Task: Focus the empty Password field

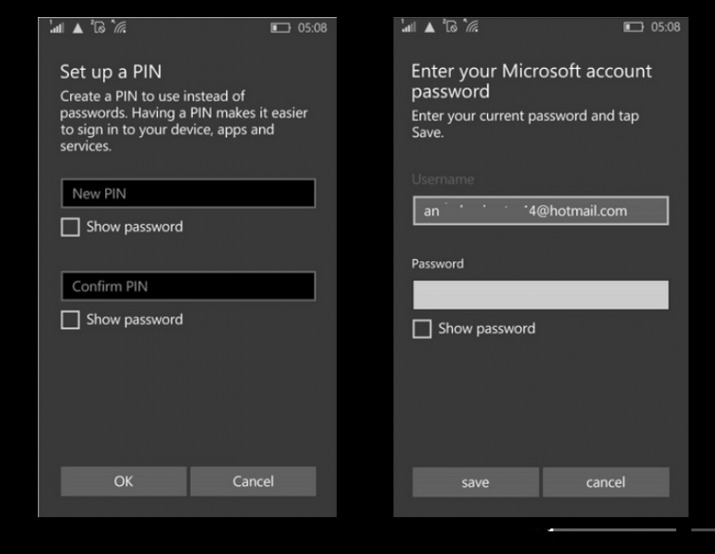Action: pyautogui.click(x=541, y=295)
